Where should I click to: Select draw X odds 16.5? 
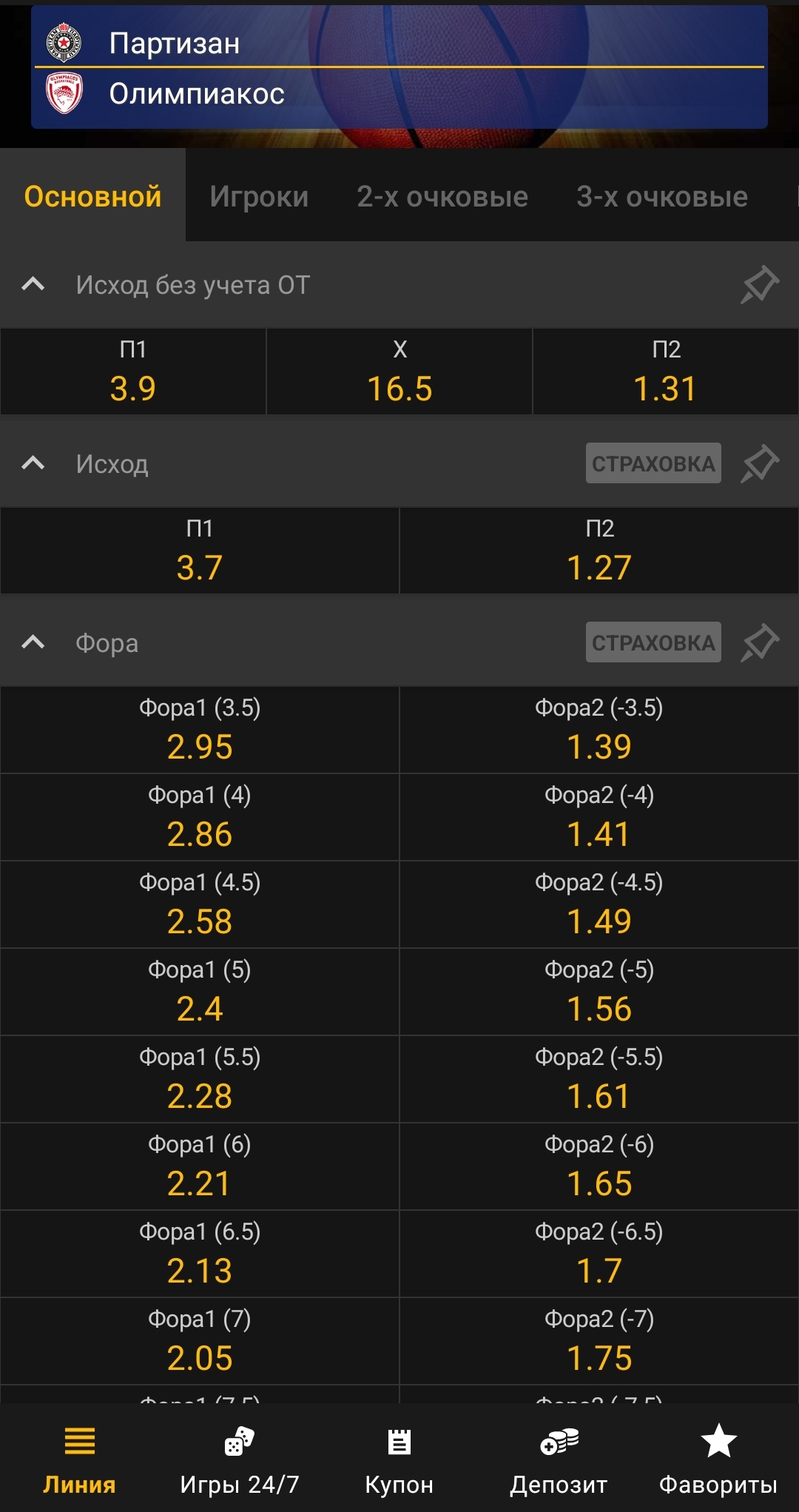[399, 372]
